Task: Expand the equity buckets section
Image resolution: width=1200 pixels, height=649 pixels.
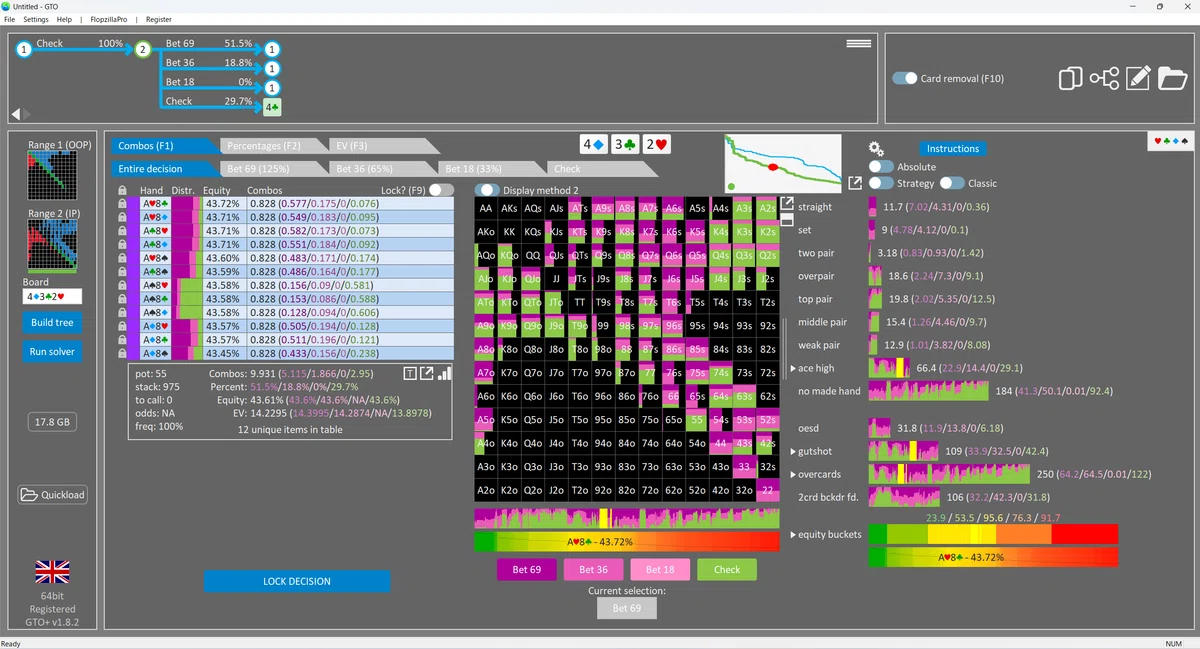Action: (x=793, y=535)
